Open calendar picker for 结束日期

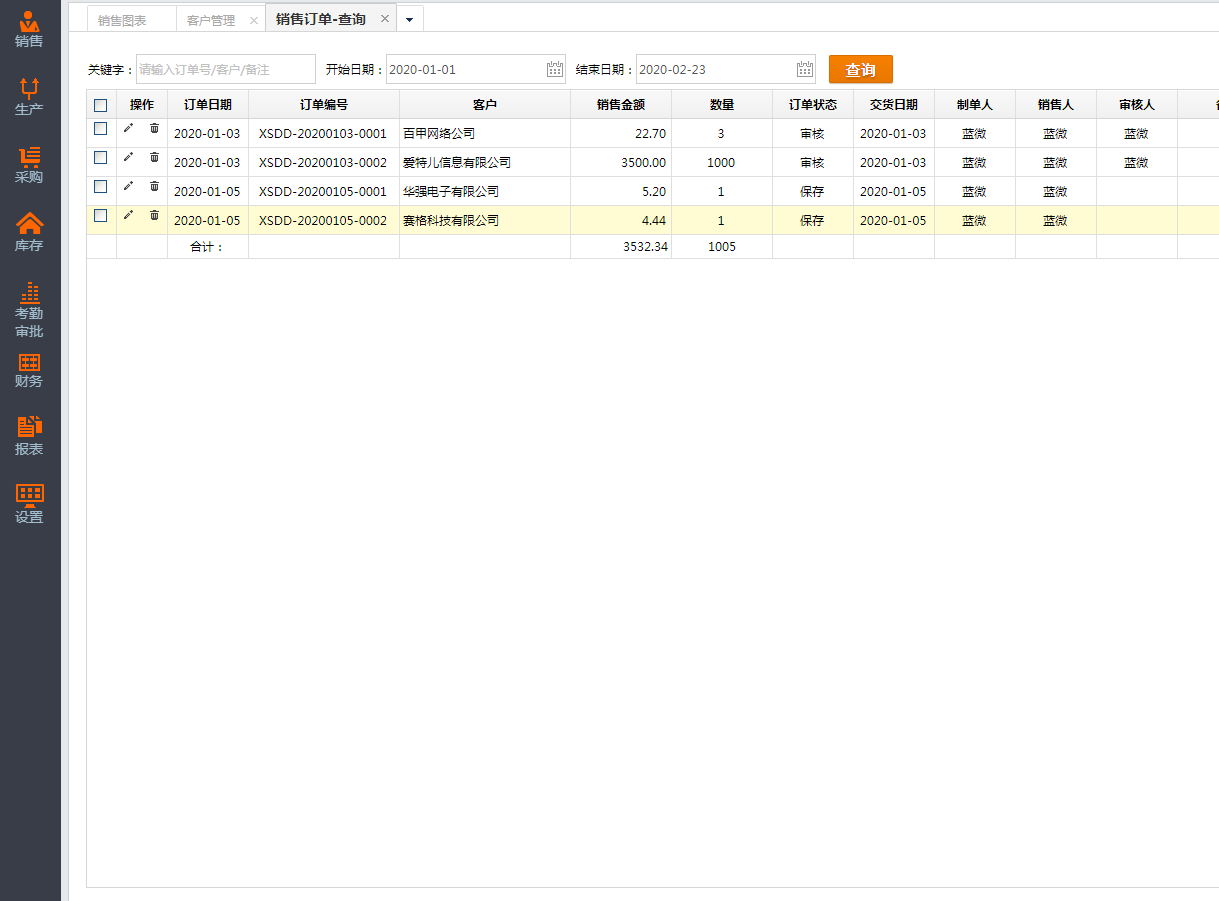coord(805,69)
